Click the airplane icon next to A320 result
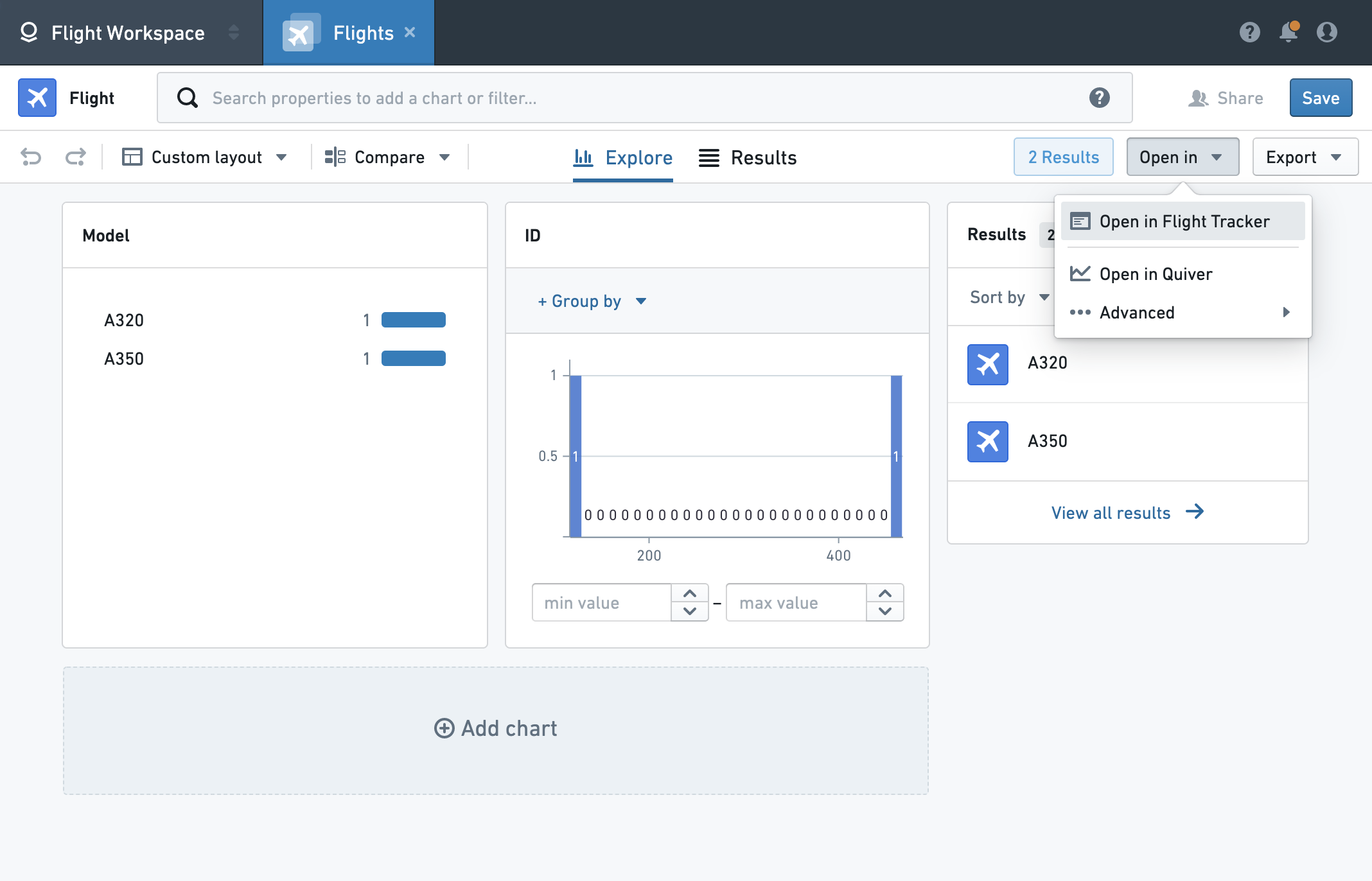 pos(987,364)
